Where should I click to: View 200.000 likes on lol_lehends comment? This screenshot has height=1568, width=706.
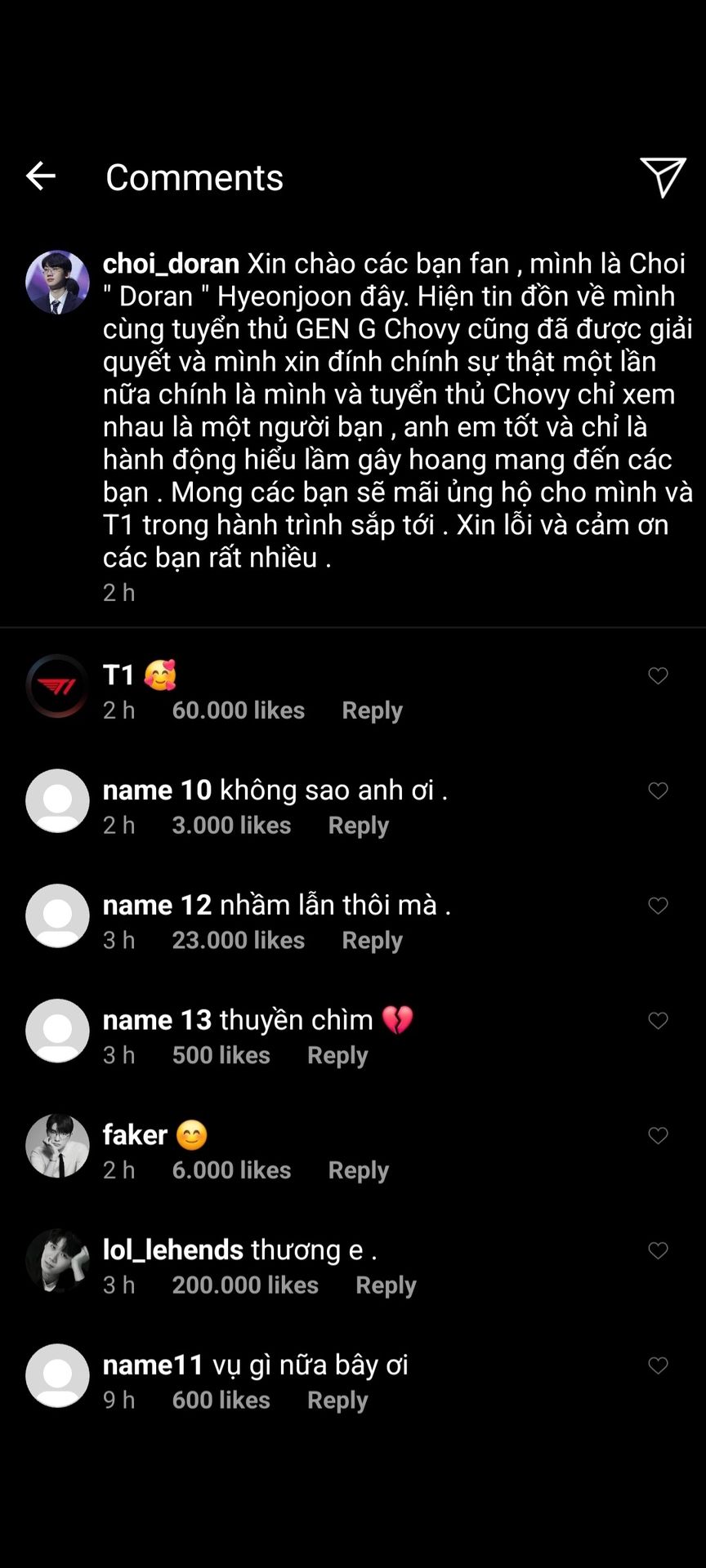[x=245, y=1285]
